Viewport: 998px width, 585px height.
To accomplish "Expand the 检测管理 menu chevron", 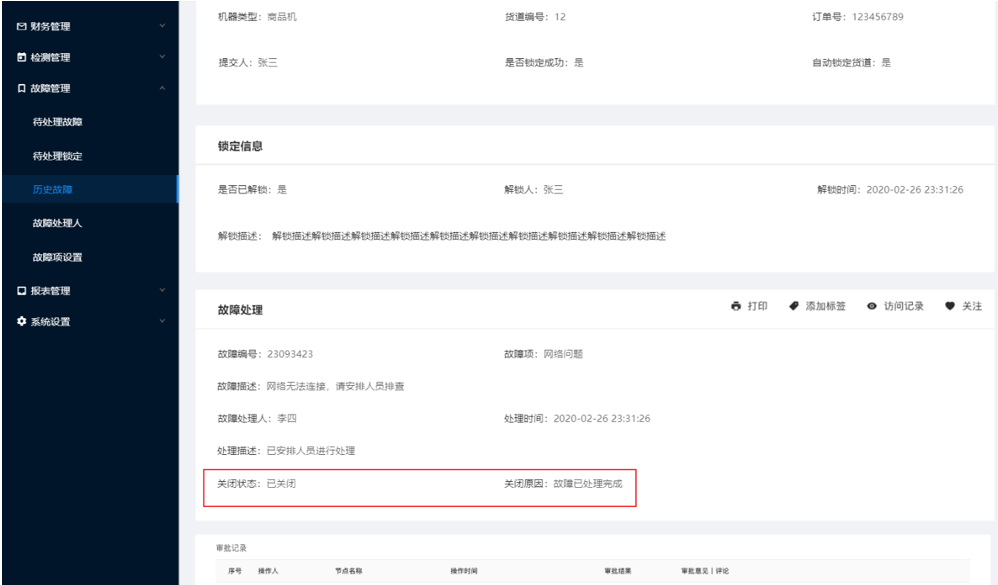I will [162, 57].
